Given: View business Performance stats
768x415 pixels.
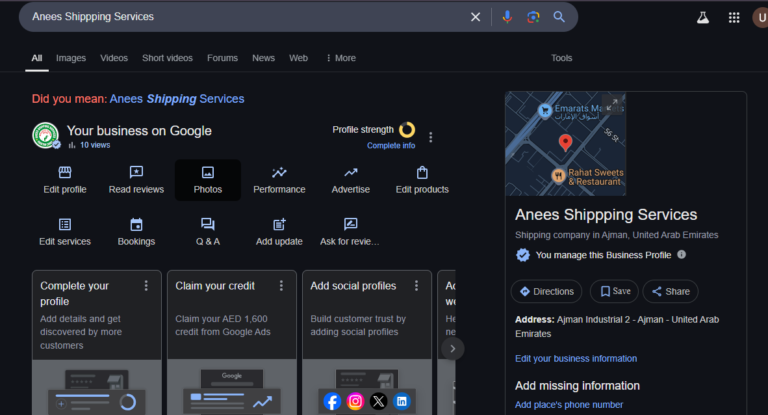Looking at the screenshot, I should pos(279,180).
